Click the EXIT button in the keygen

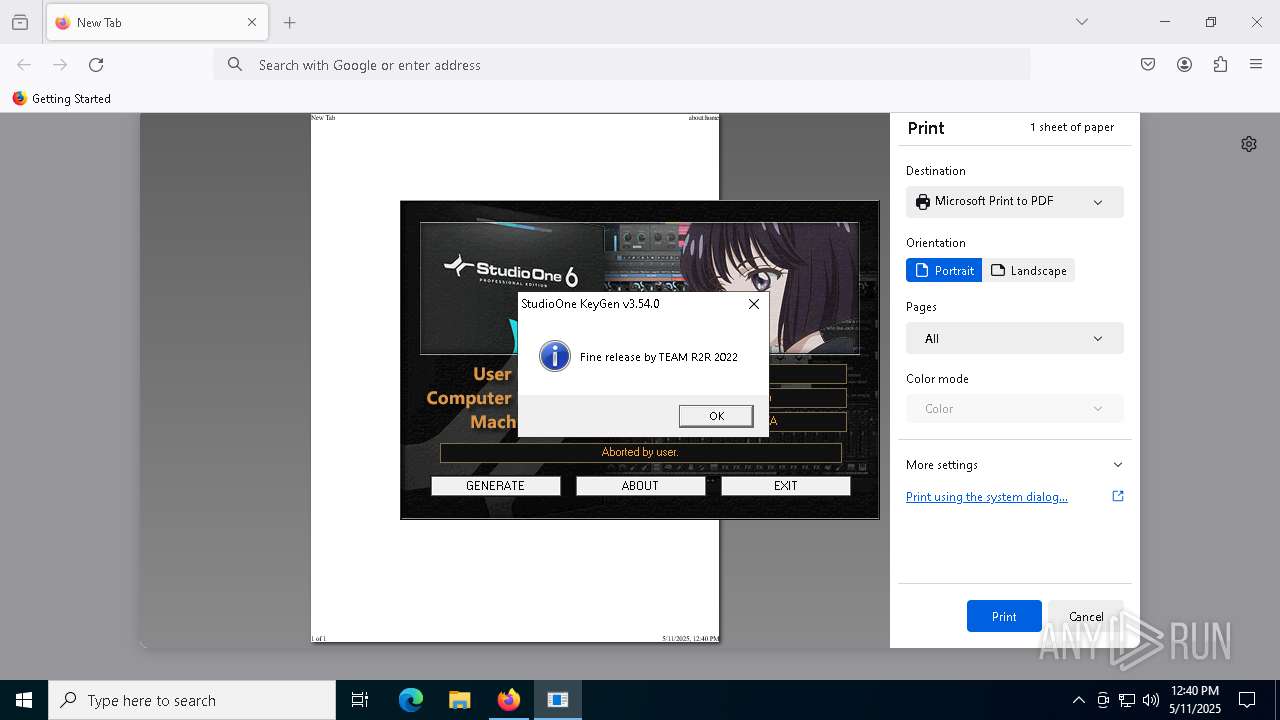785,486
